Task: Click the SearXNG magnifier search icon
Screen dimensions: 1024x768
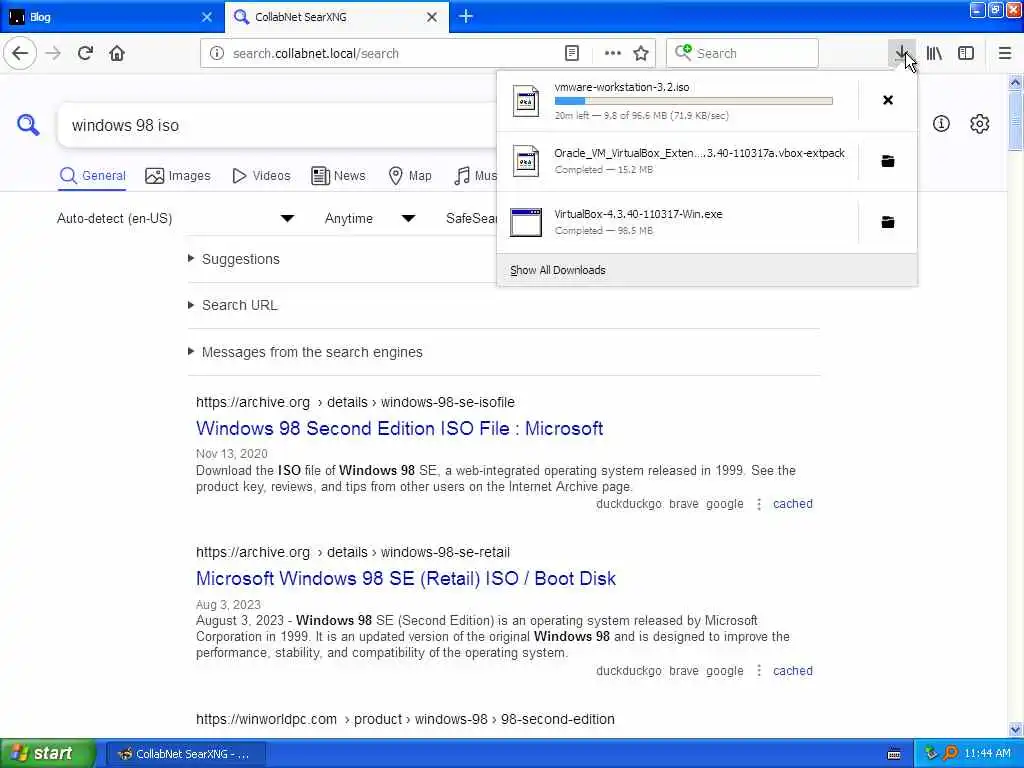Action: (28, 124)
